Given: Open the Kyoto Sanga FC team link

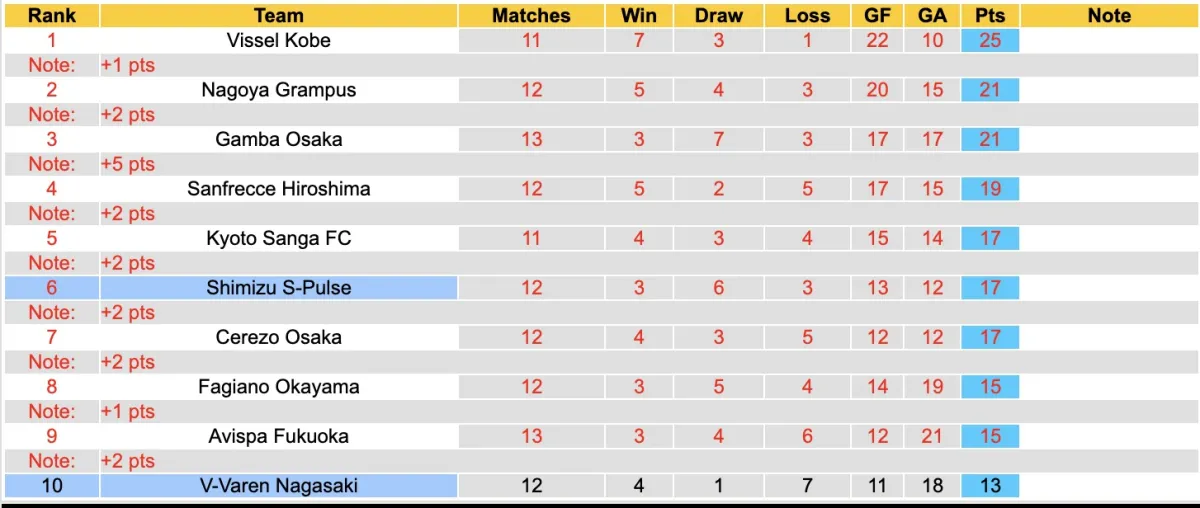Looking at the screenshot, I should tap(279, 238).
